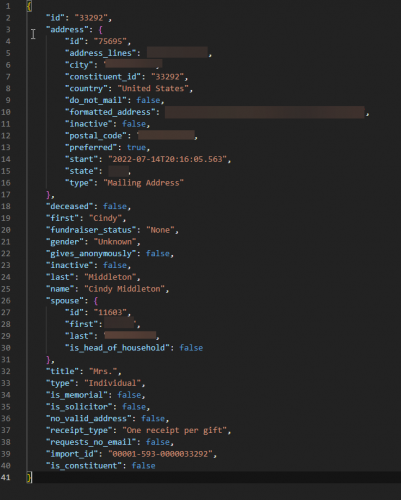401x500 pixels.
Task: Click the "00001-593-0000033292" import id value
Action: (x=160, y=454)
